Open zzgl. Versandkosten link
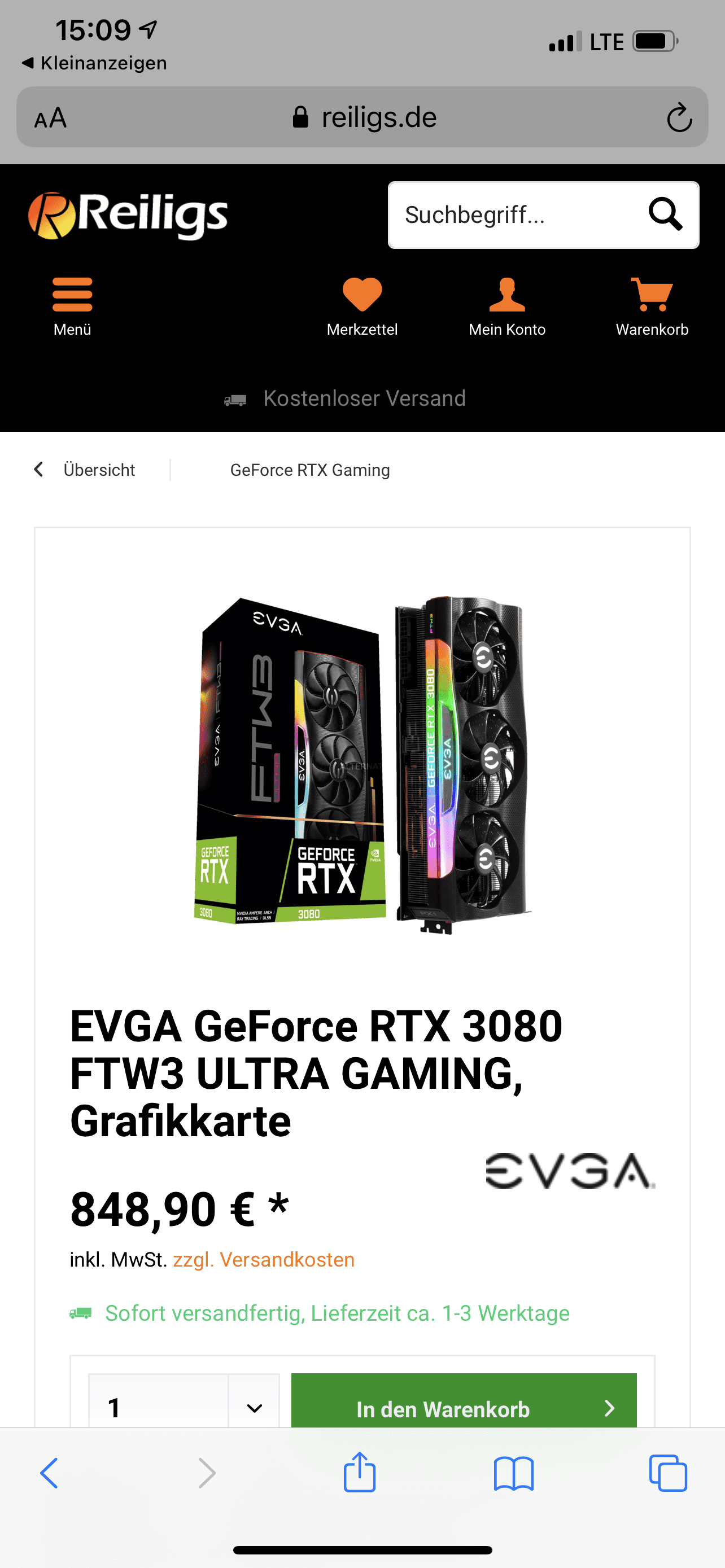725x1568 pixels. [264, 1259]
